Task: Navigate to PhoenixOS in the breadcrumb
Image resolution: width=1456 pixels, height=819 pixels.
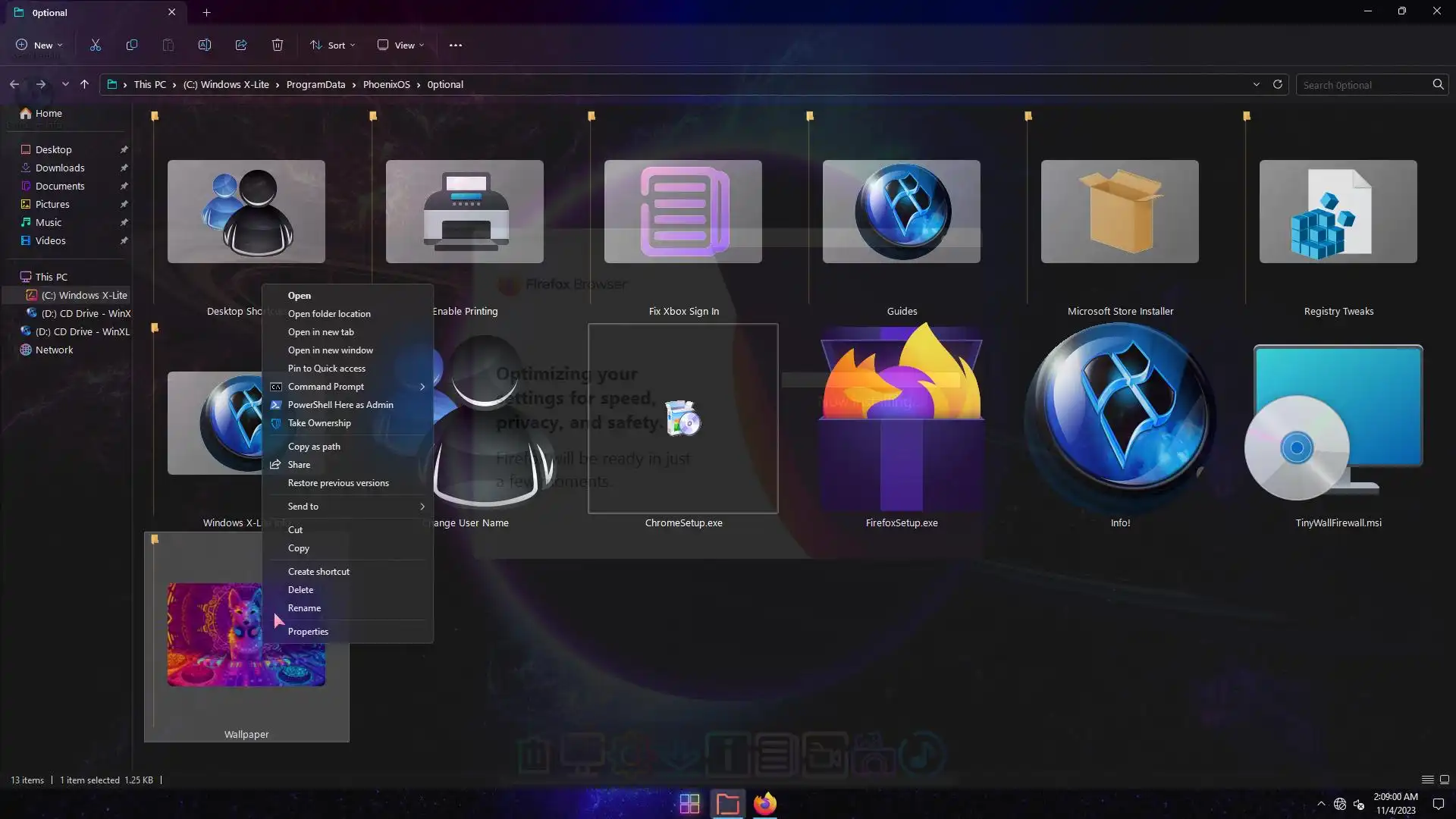Action: click(x=386, y=84)
